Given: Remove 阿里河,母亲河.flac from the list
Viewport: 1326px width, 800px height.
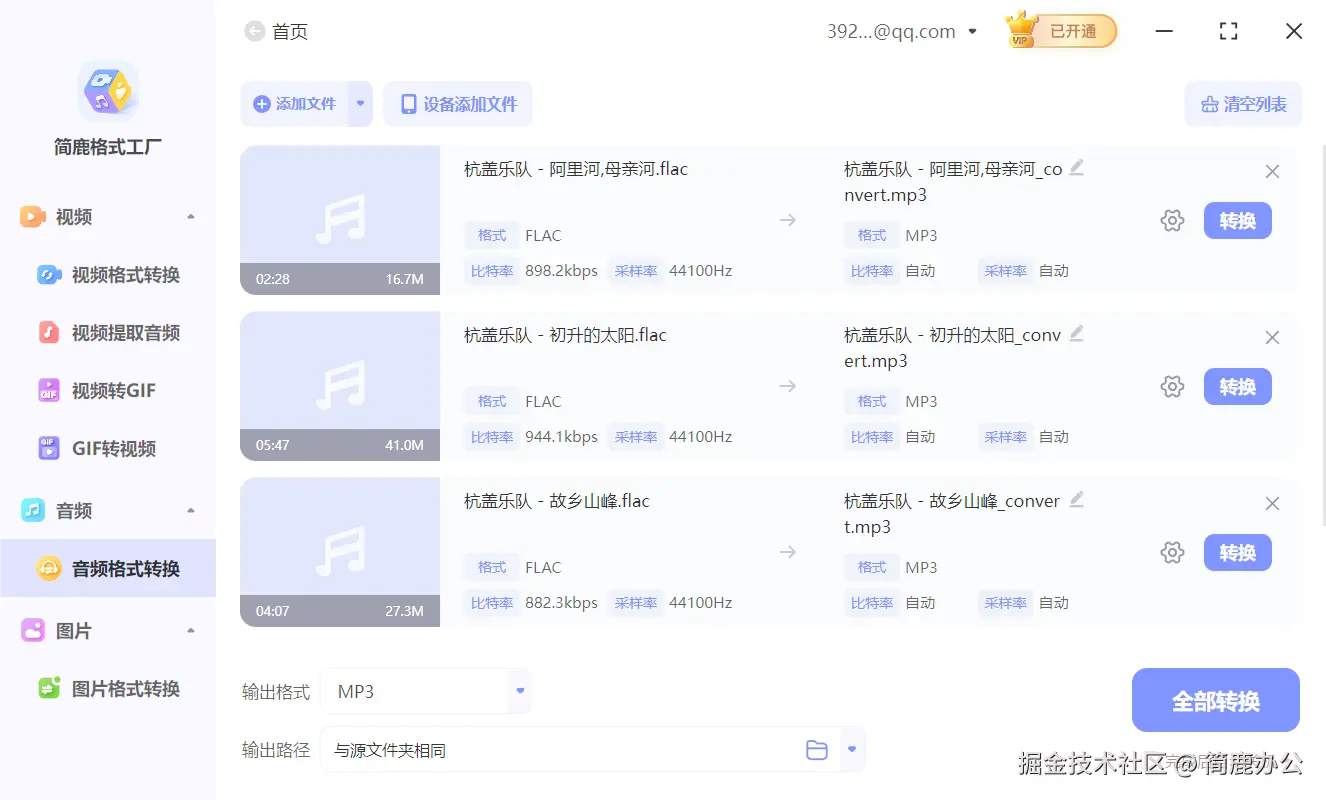Looking at the screenshot, I should click(x=1272, y=171).
